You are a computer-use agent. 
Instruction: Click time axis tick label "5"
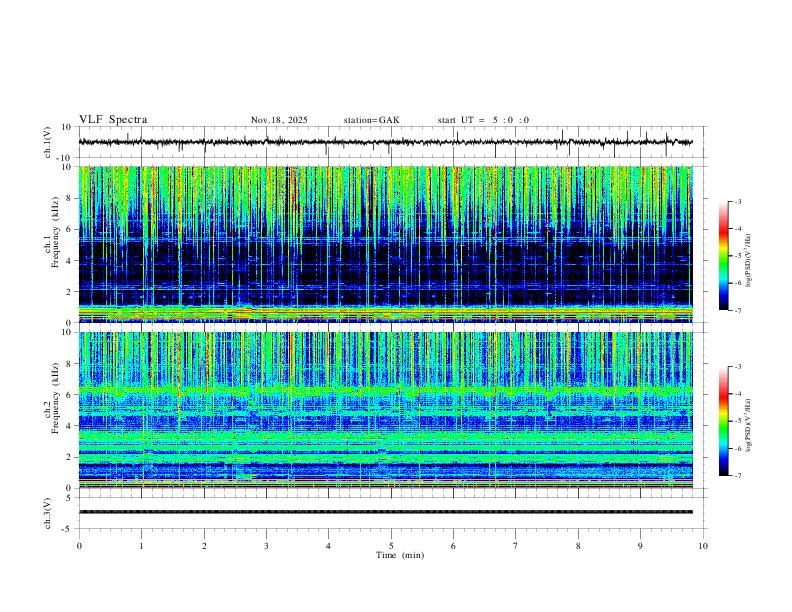[x=391, y=546]
